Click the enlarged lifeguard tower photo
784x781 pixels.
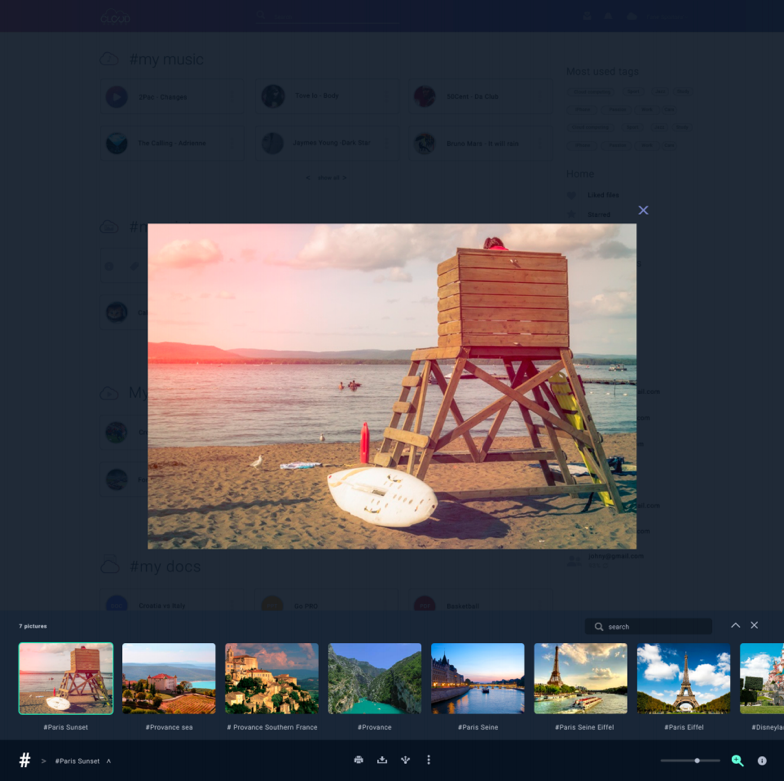coord(392,386)
